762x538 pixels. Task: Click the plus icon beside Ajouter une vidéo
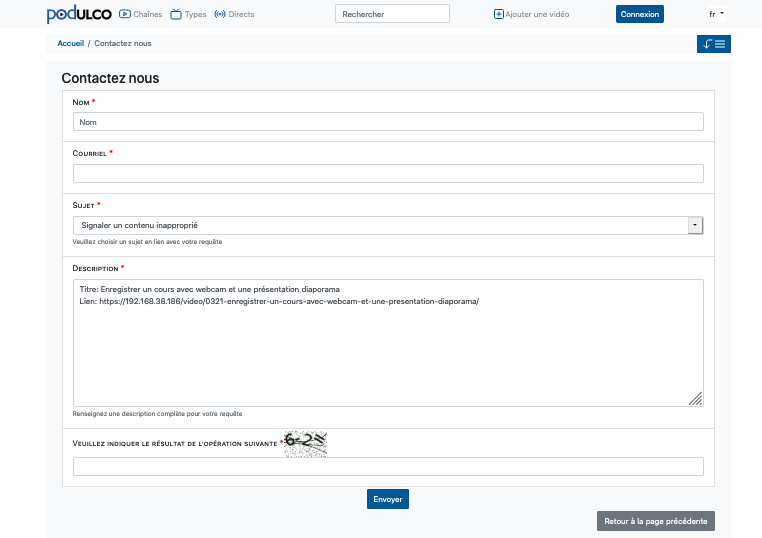499,14
